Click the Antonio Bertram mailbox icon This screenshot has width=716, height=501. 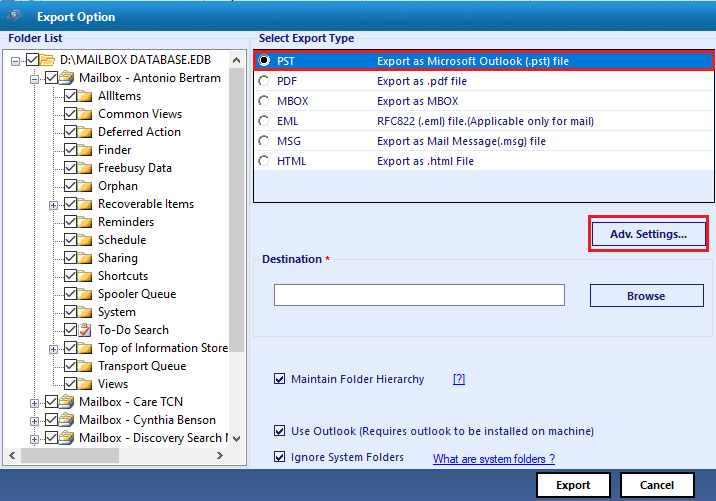coord(68,78)
